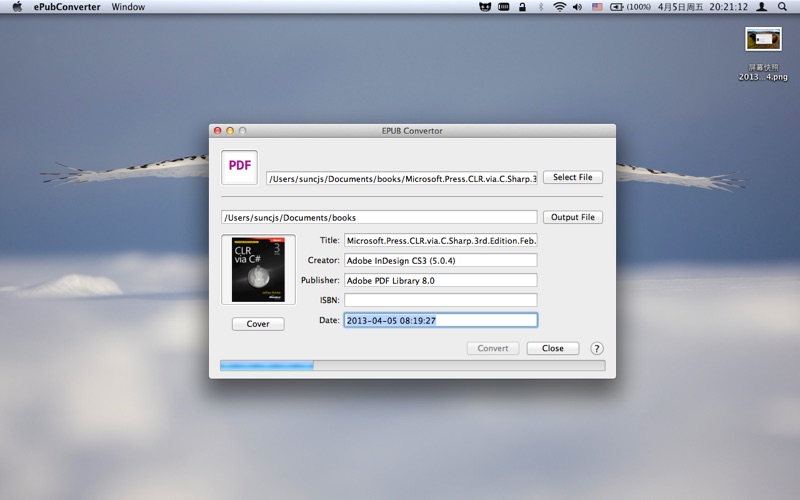The width and height of the screenshot is (800, 500).
Task: Click the source file path field
Action: point(402,179)
